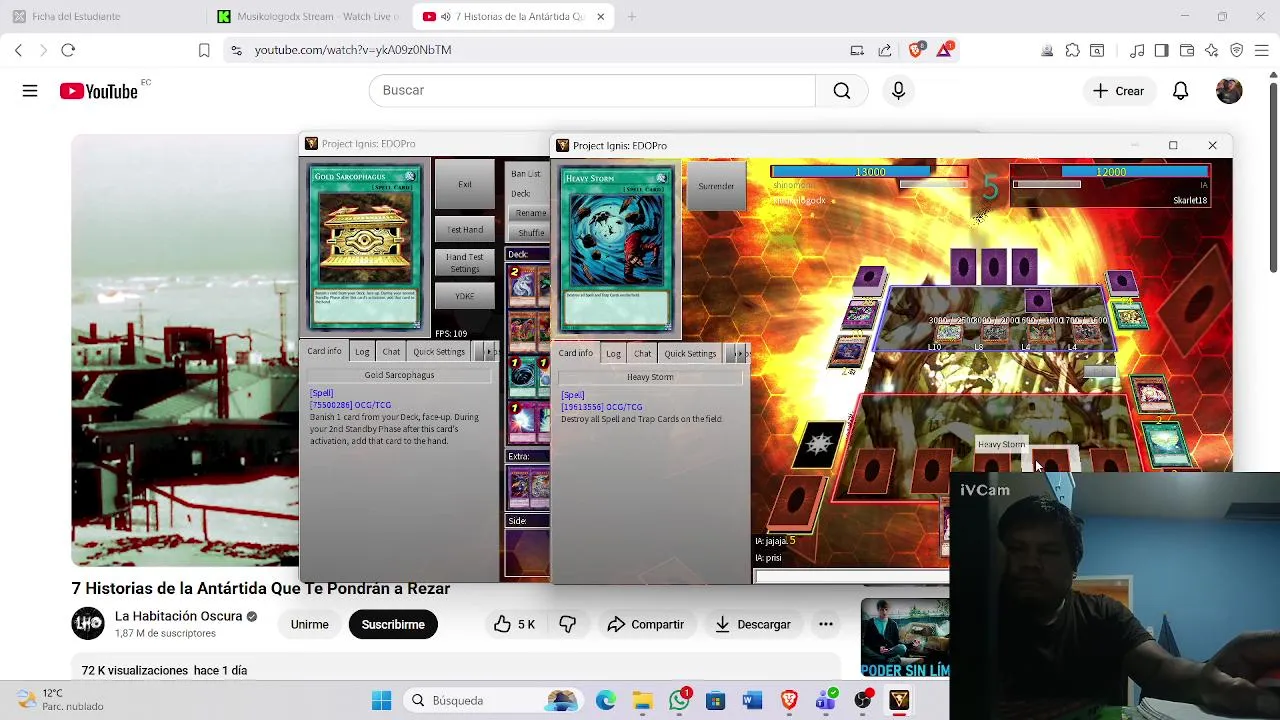The image size is (1280, 720).
Task: Open the Leo AI sparkle icon
Action: pos(1212,50)
